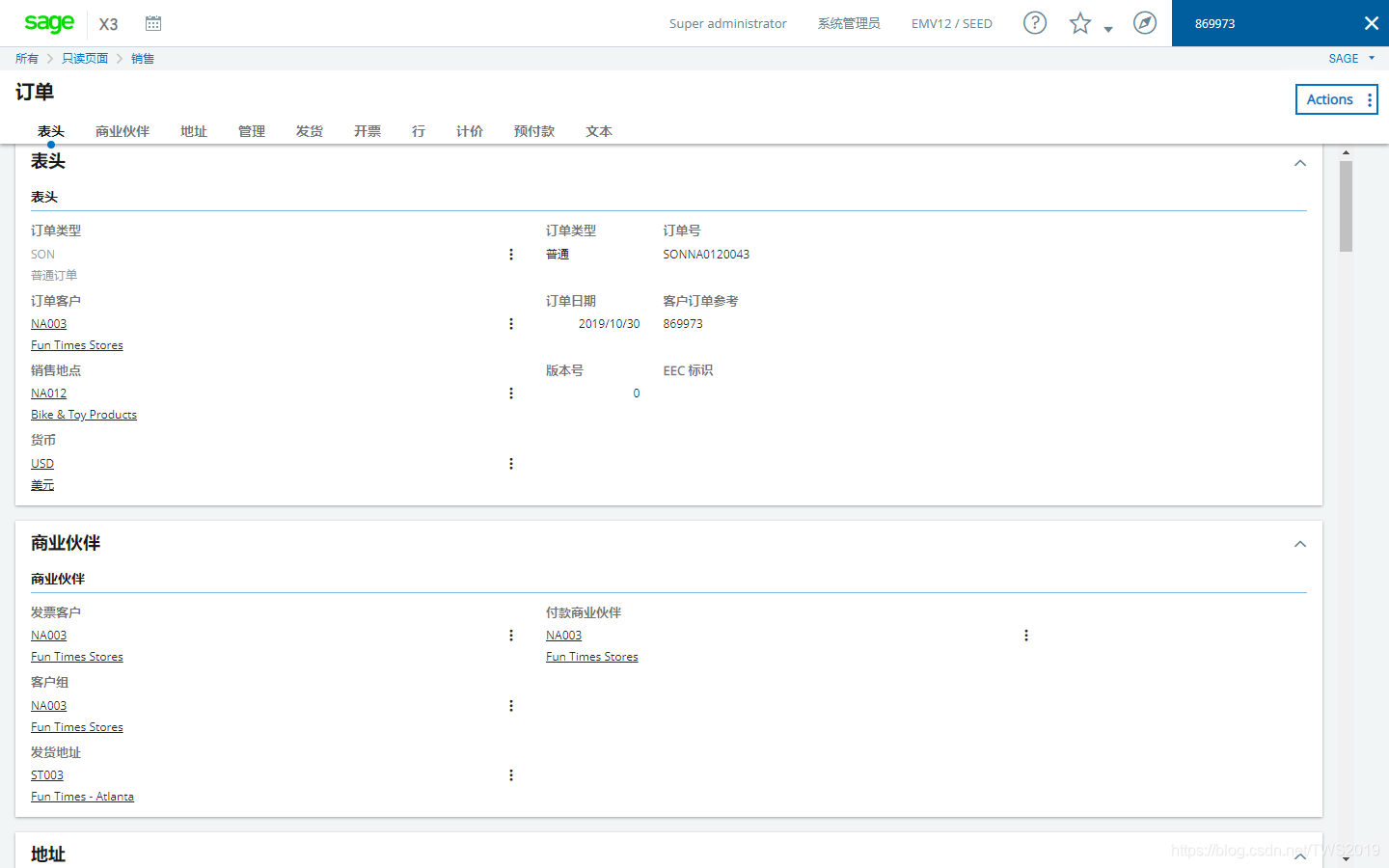Close the 869973 tab with X
This screenshot has height=868, width=1389.
[1371, 23]
